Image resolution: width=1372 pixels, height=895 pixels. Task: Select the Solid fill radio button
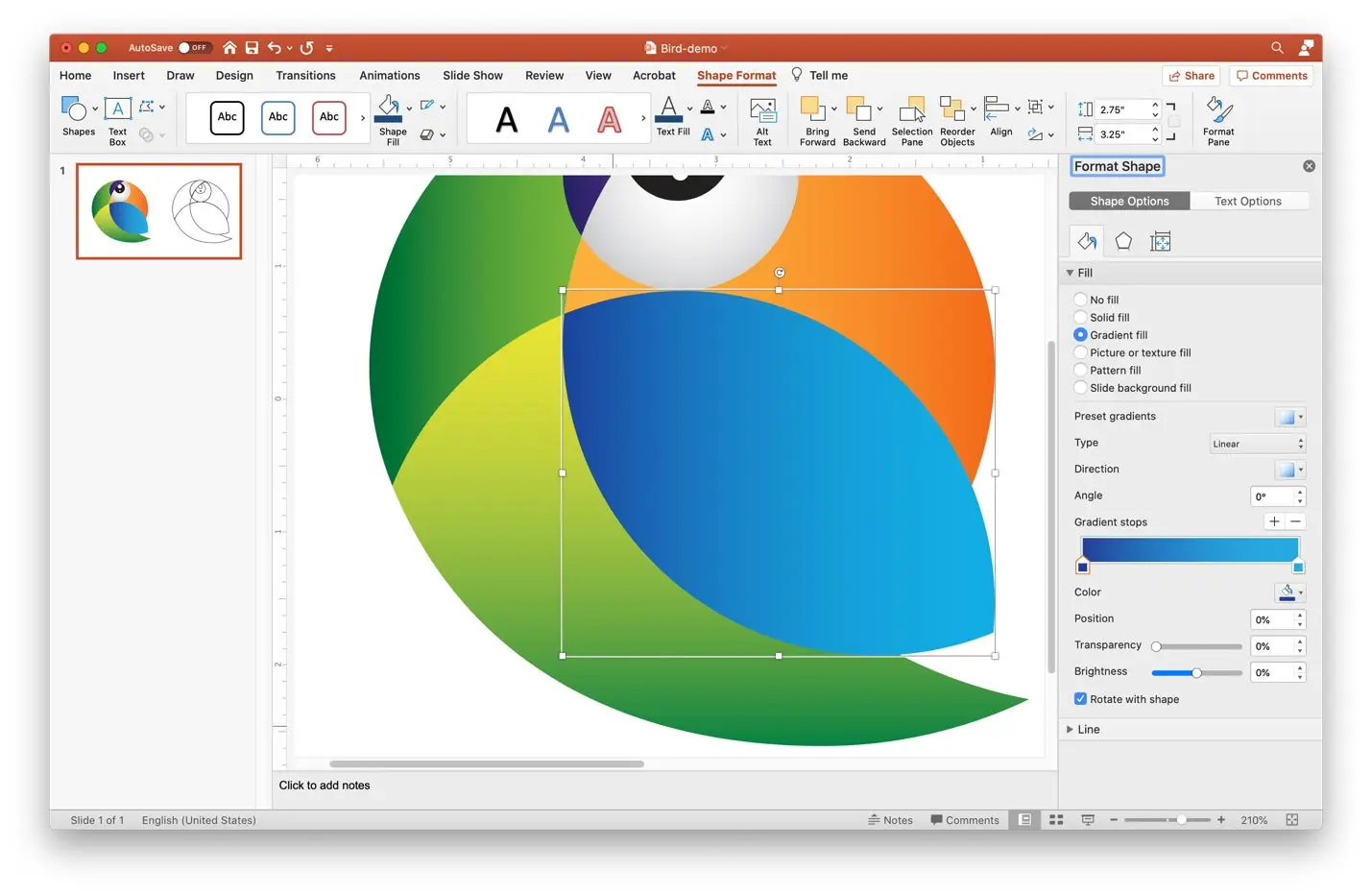click(1081, 317)
